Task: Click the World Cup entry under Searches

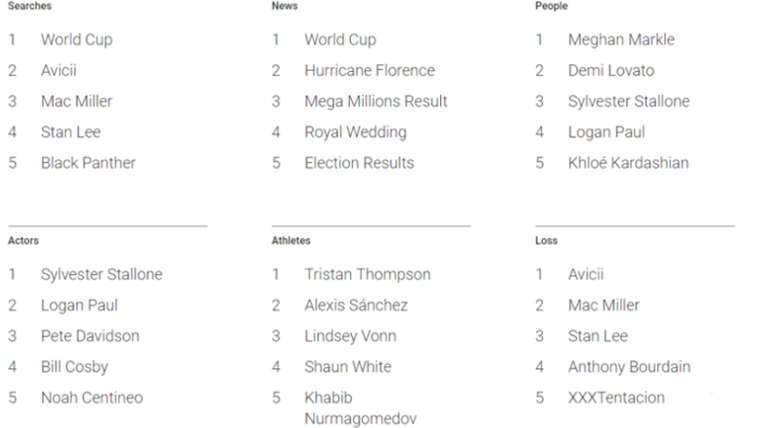Action: (76, 40)
